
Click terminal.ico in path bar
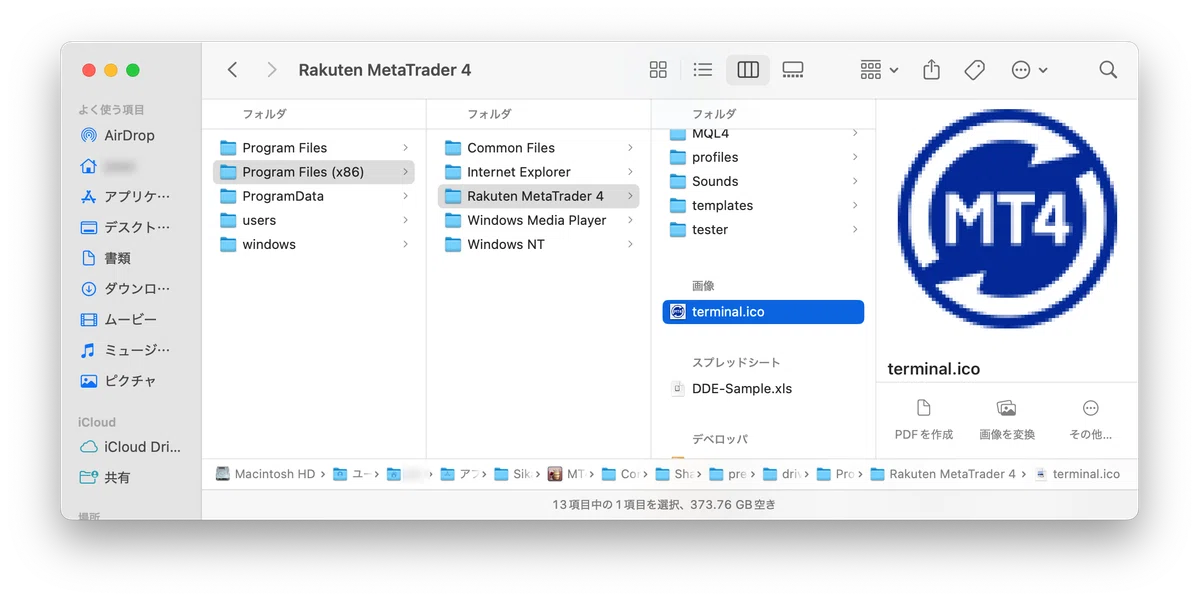[x=1078, y=474]
